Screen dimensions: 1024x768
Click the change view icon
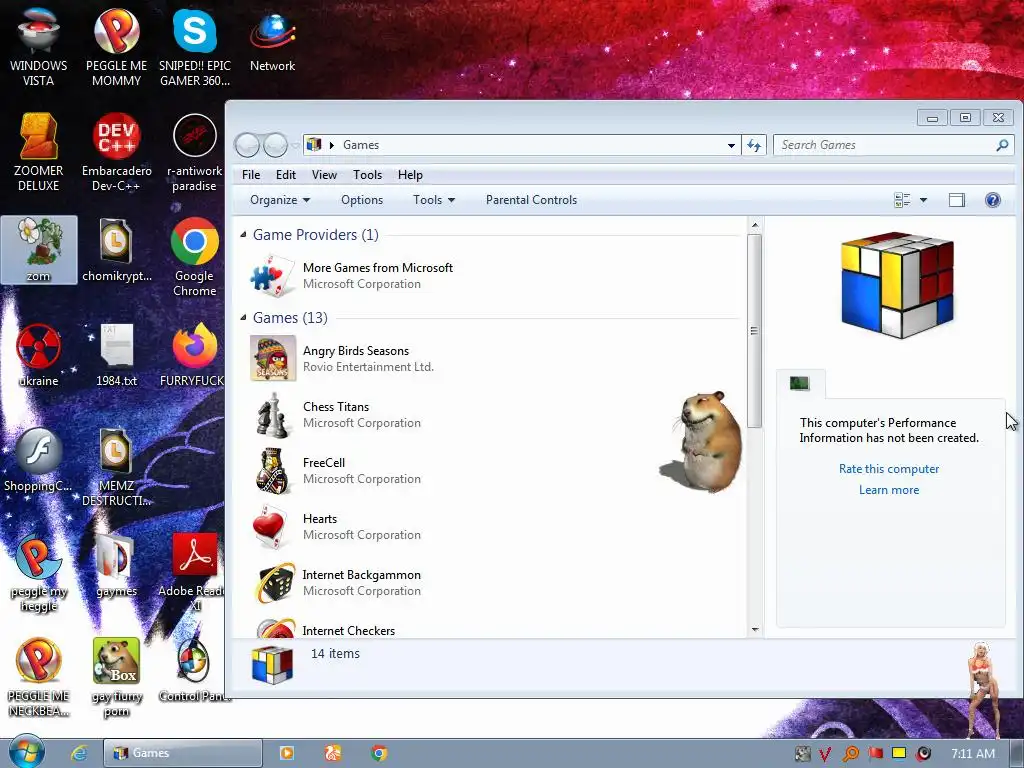pyautogui.click(x=902, y=200)
